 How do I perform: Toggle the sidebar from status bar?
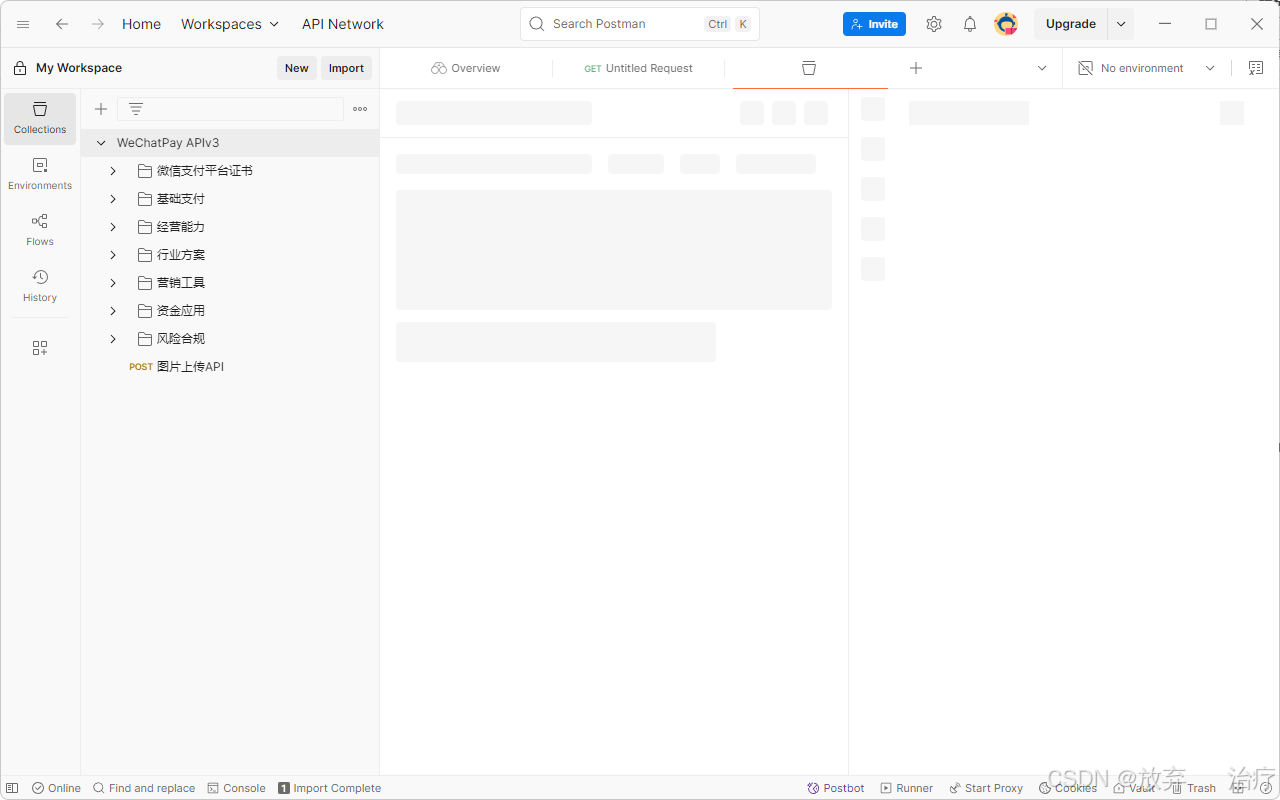point(13,788)
